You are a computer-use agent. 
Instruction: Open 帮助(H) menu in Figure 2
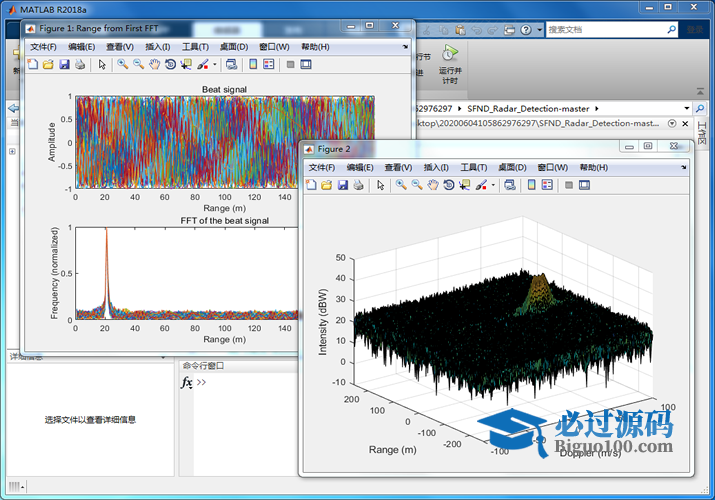(594, 168)
